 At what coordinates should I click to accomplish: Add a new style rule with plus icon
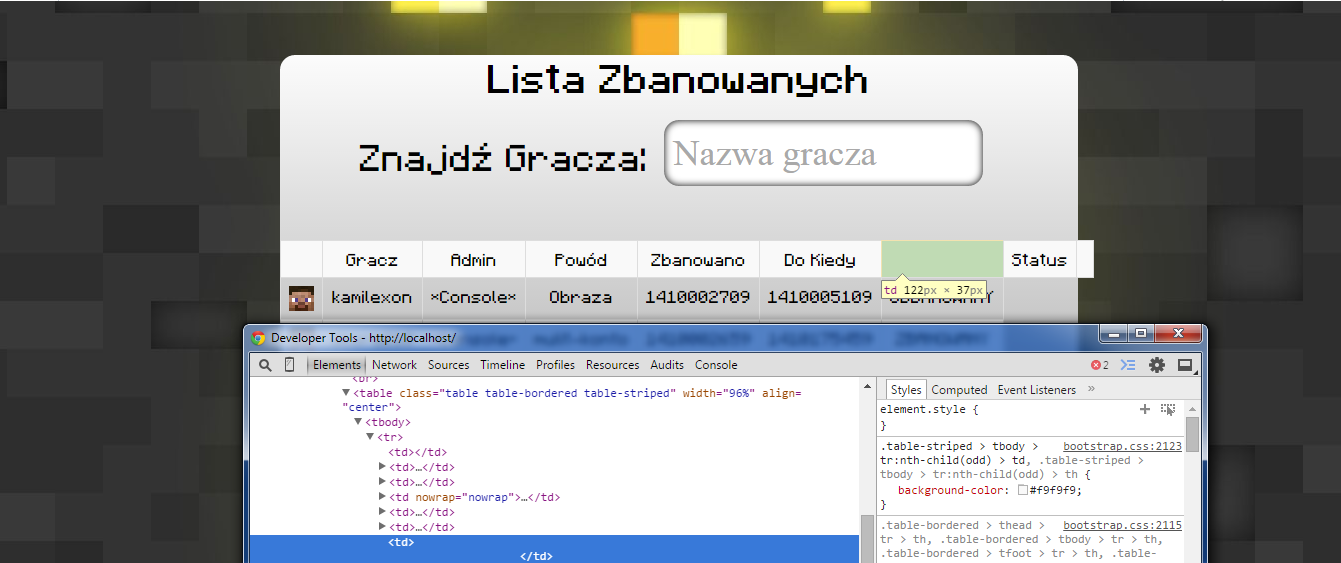1145,409
